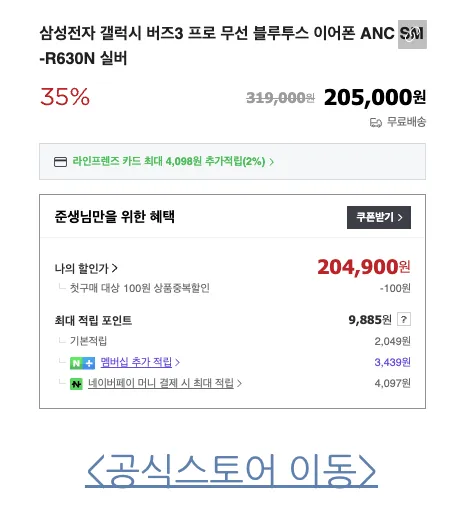The width and height of the screenshot is (468, 515).
Task: Click the 204,900원 my discount price
Action: pos(364,267)
